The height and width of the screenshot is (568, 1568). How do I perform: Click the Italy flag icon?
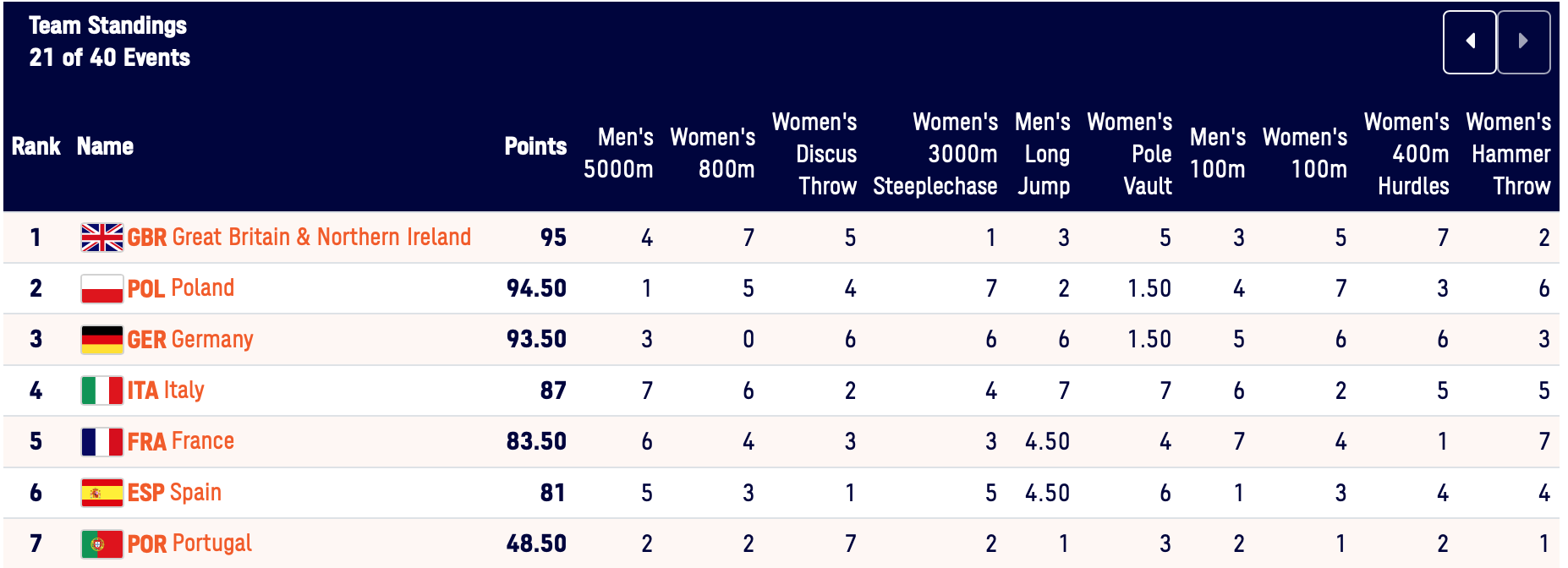pyautogui.click(x=101, y=390)
